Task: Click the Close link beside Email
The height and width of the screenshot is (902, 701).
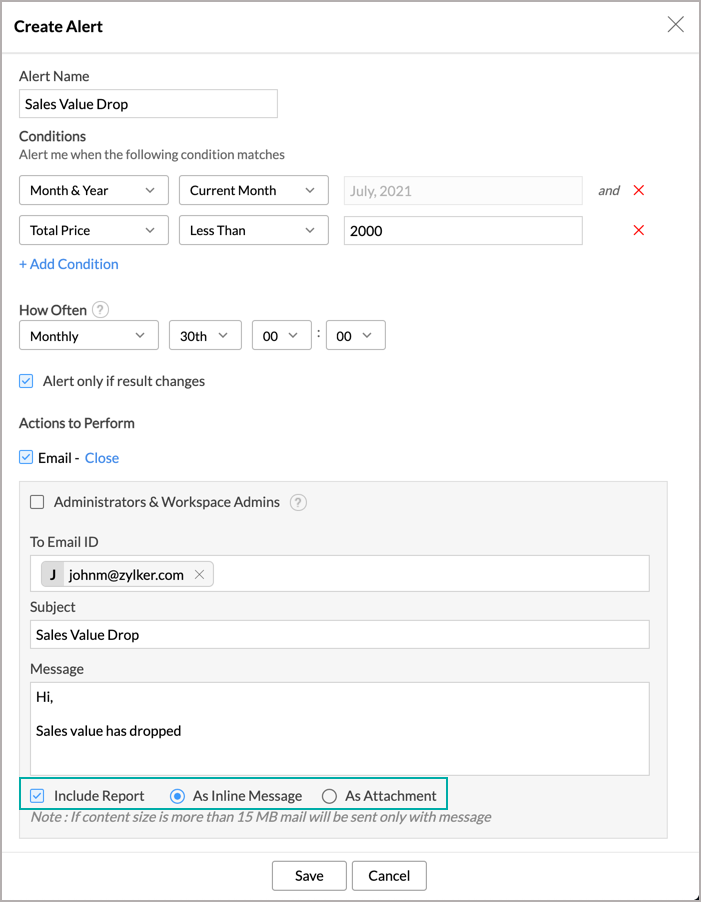Action: 102,458
